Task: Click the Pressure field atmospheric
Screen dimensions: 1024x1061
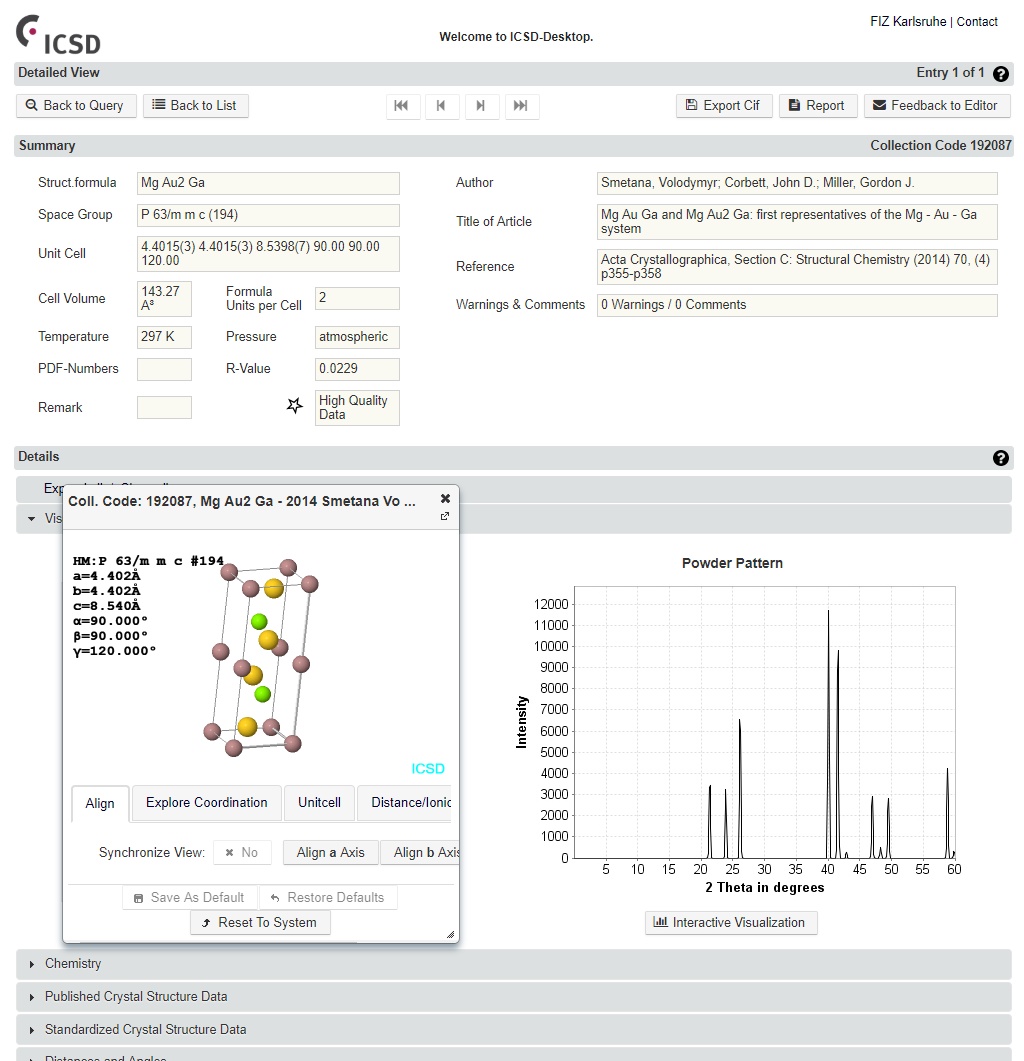Action: (357, 337)
